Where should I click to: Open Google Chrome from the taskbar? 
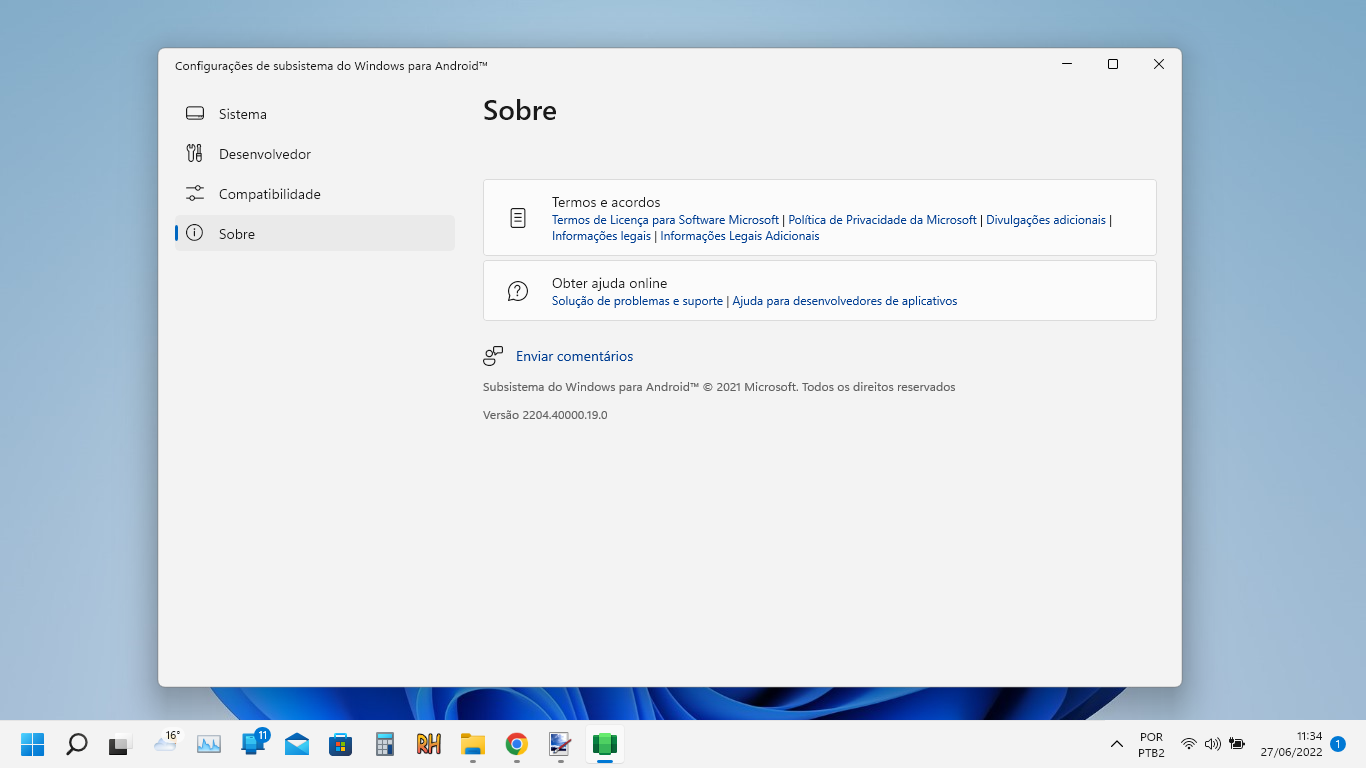(x=517, y=744)
